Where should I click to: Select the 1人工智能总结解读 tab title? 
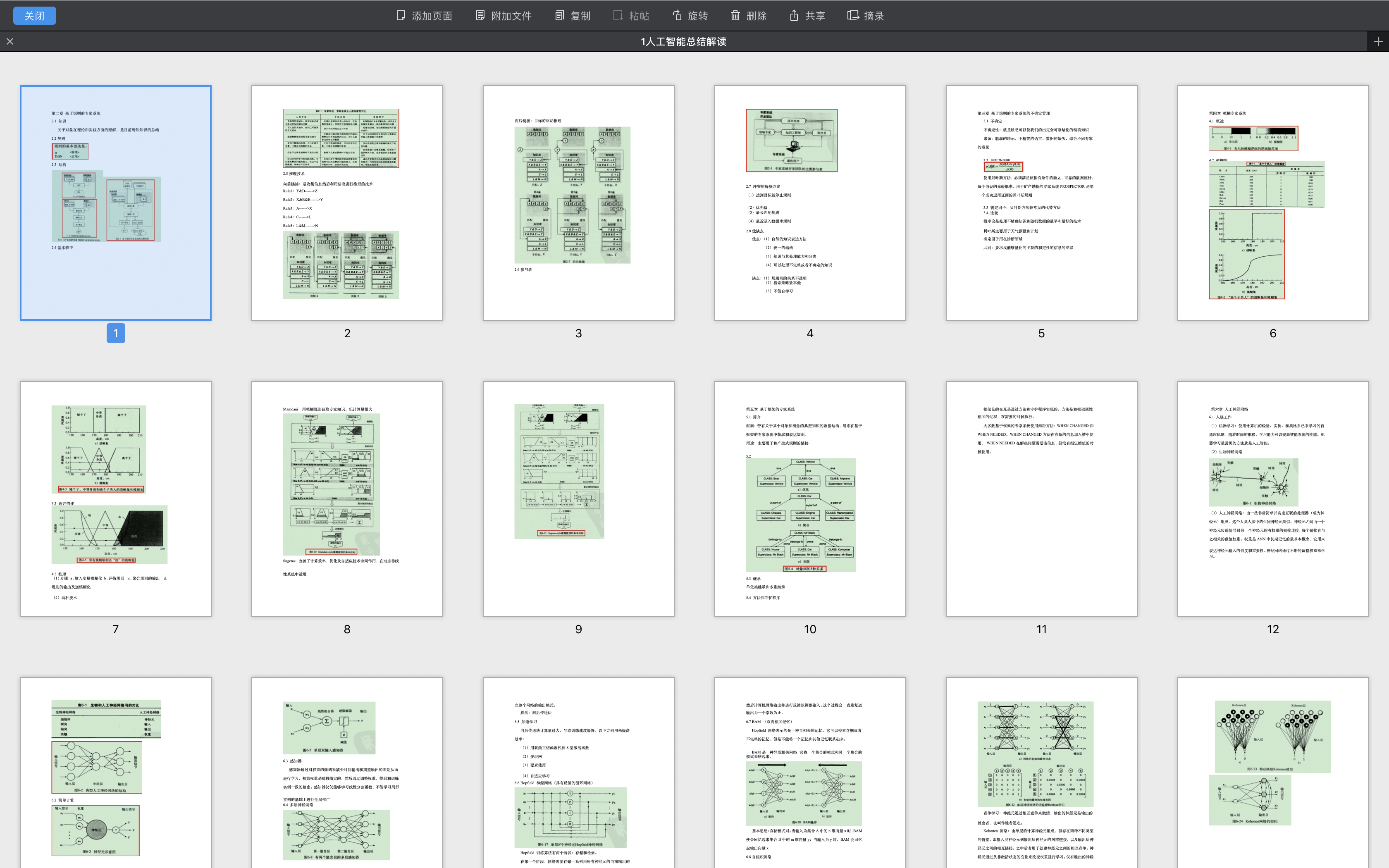pos(683,41)
